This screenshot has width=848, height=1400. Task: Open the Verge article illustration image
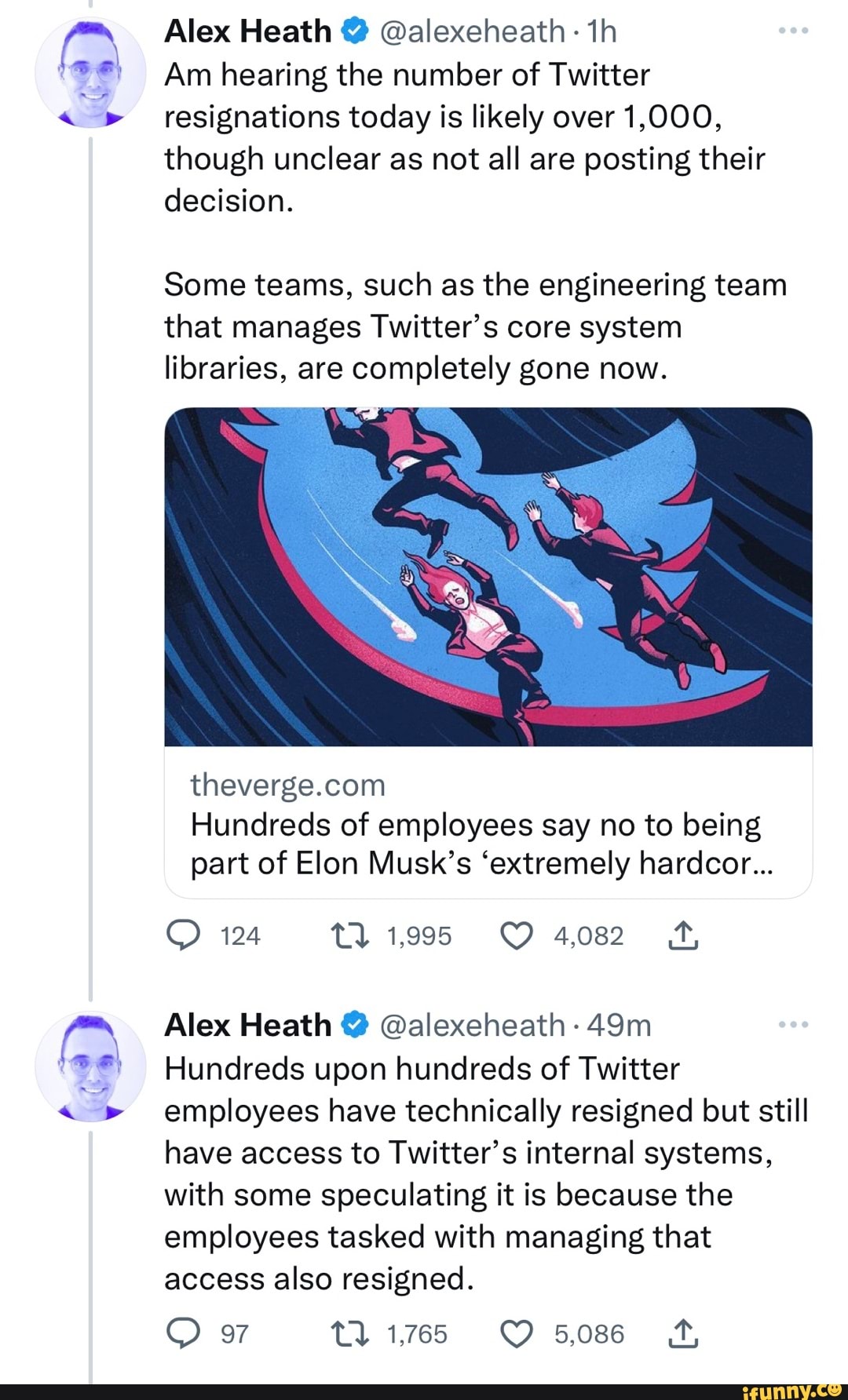coord(488,577)
